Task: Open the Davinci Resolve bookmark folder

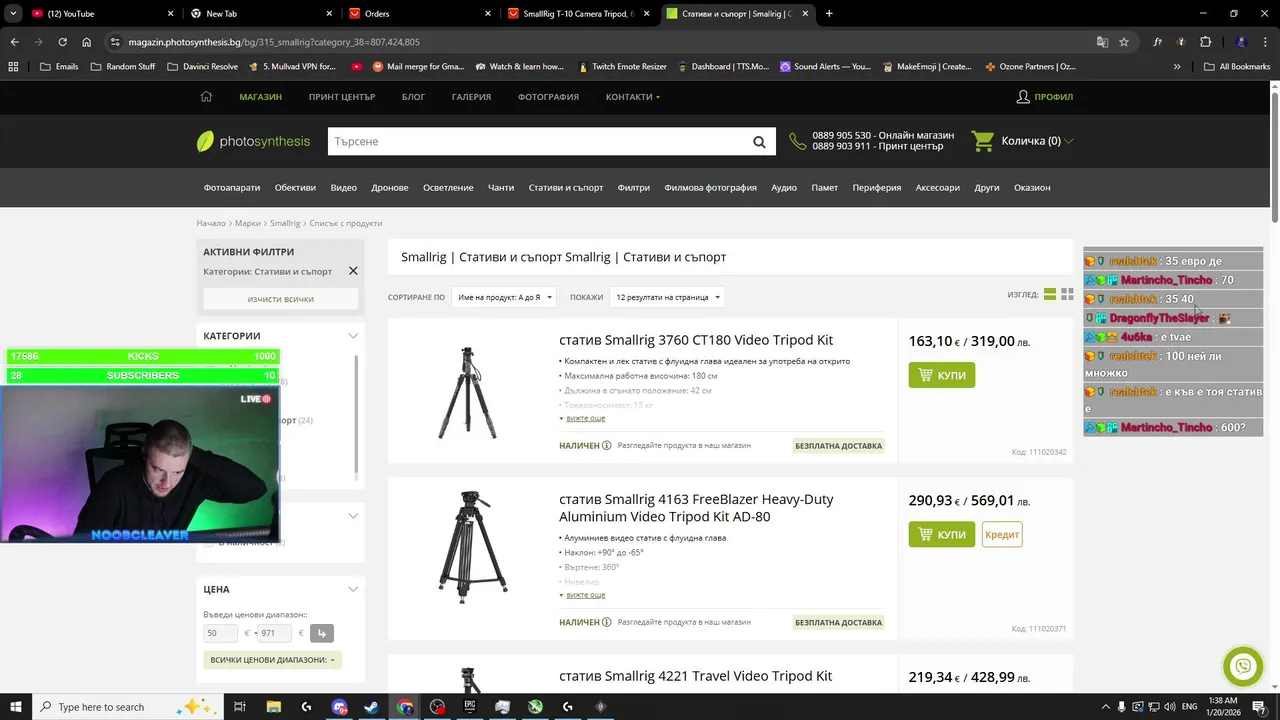Action: tap(202, 67)
